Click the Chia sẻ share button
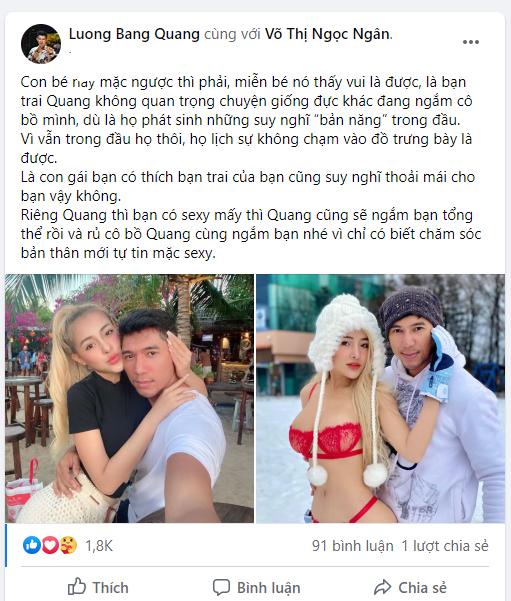 click(x=410, y=587)
